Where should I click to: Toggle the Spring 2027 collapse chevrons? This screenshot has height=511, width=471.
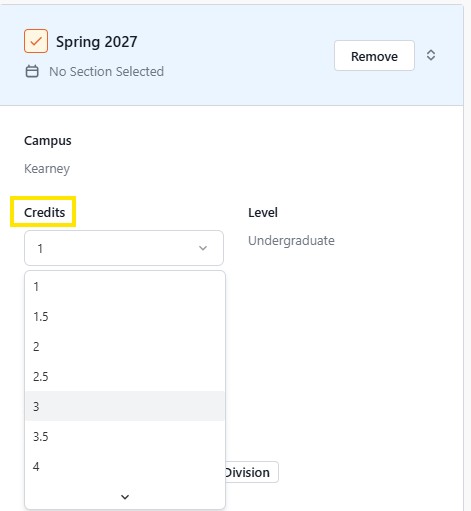click(431, 55)
